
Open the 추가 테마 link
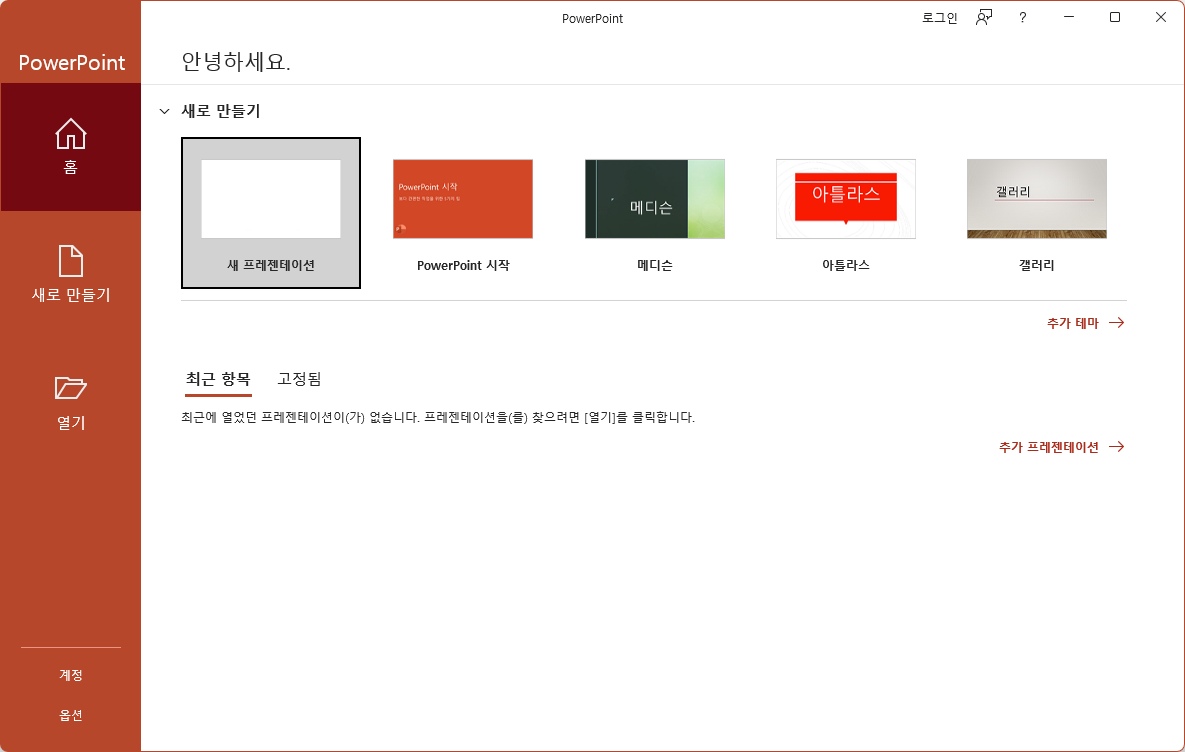tap(1085, 323)
